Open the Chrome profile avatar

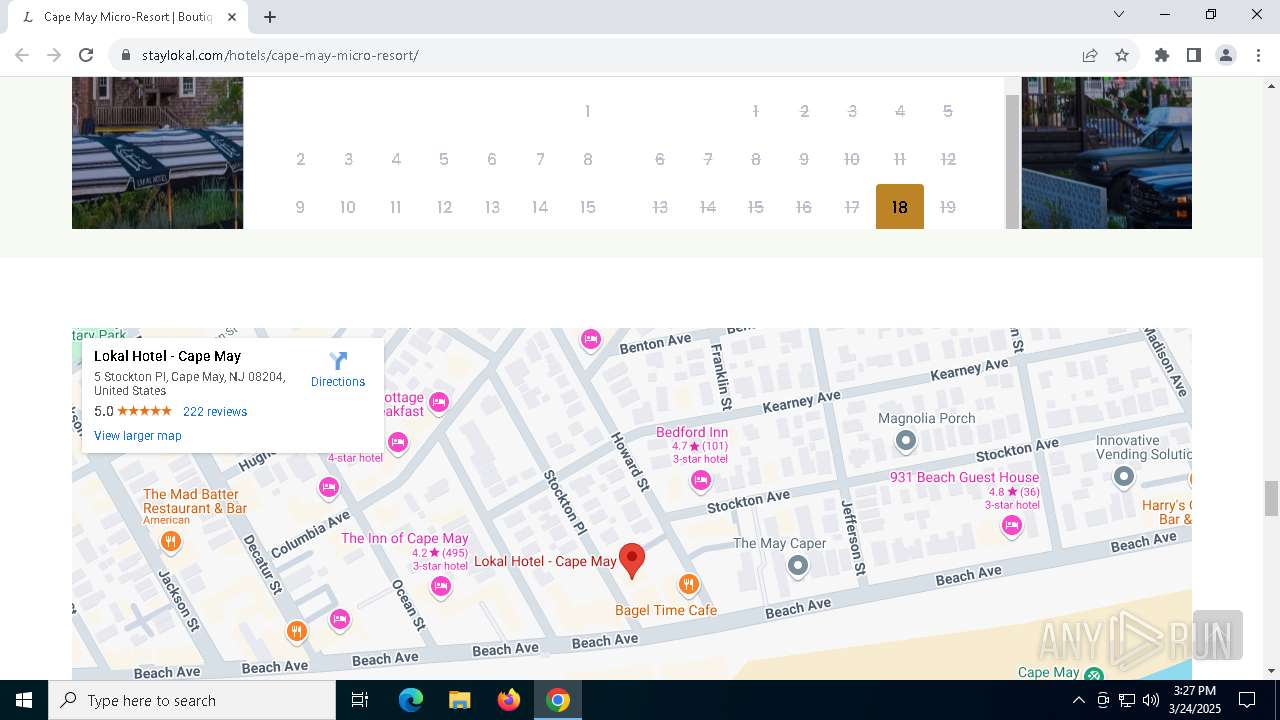1226,55
